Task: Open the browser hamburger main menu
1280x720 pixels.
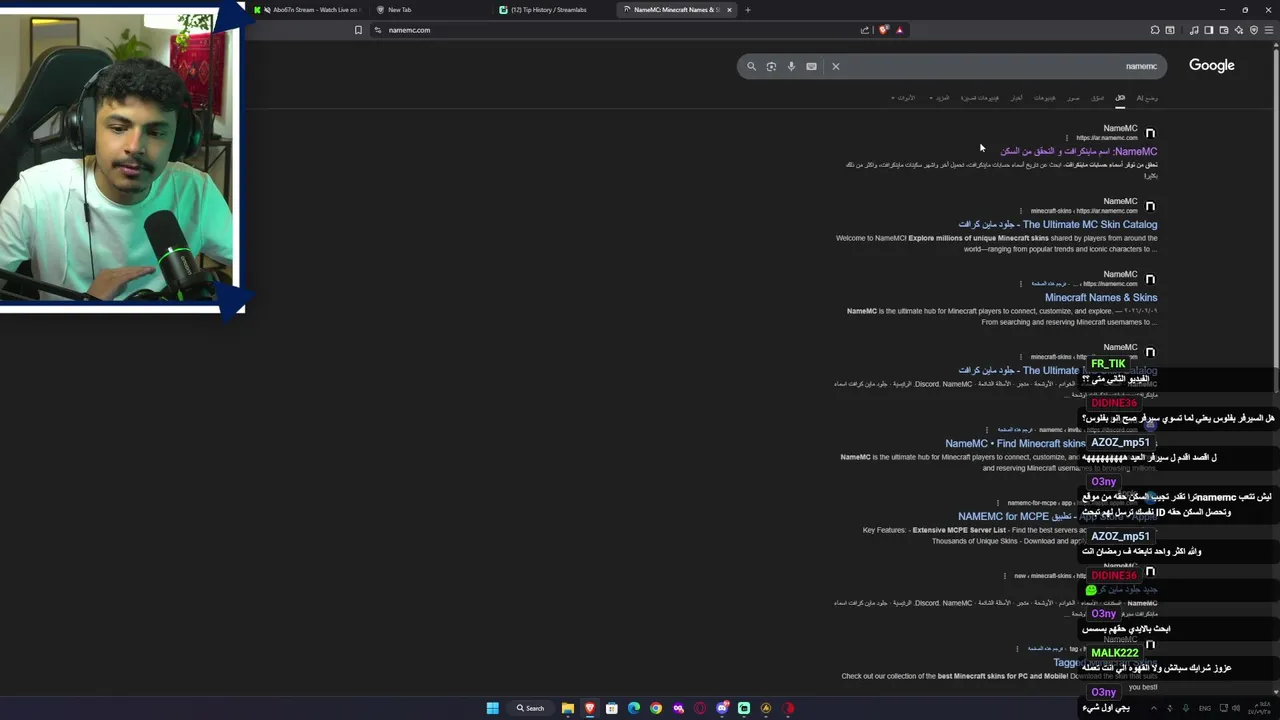Action: tap(1269, 30)
